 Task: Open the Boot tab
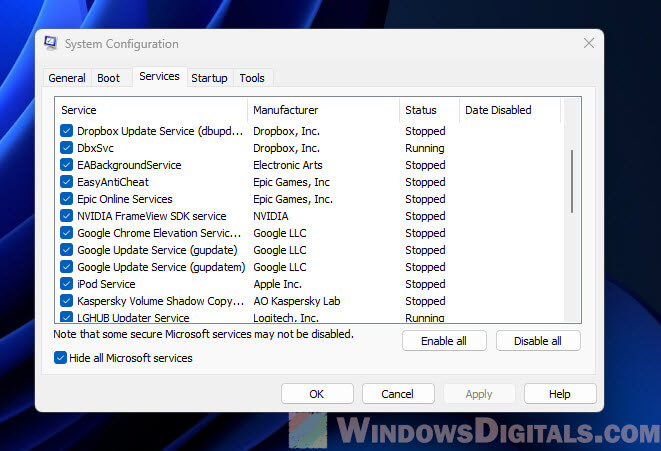click(108, 78)
